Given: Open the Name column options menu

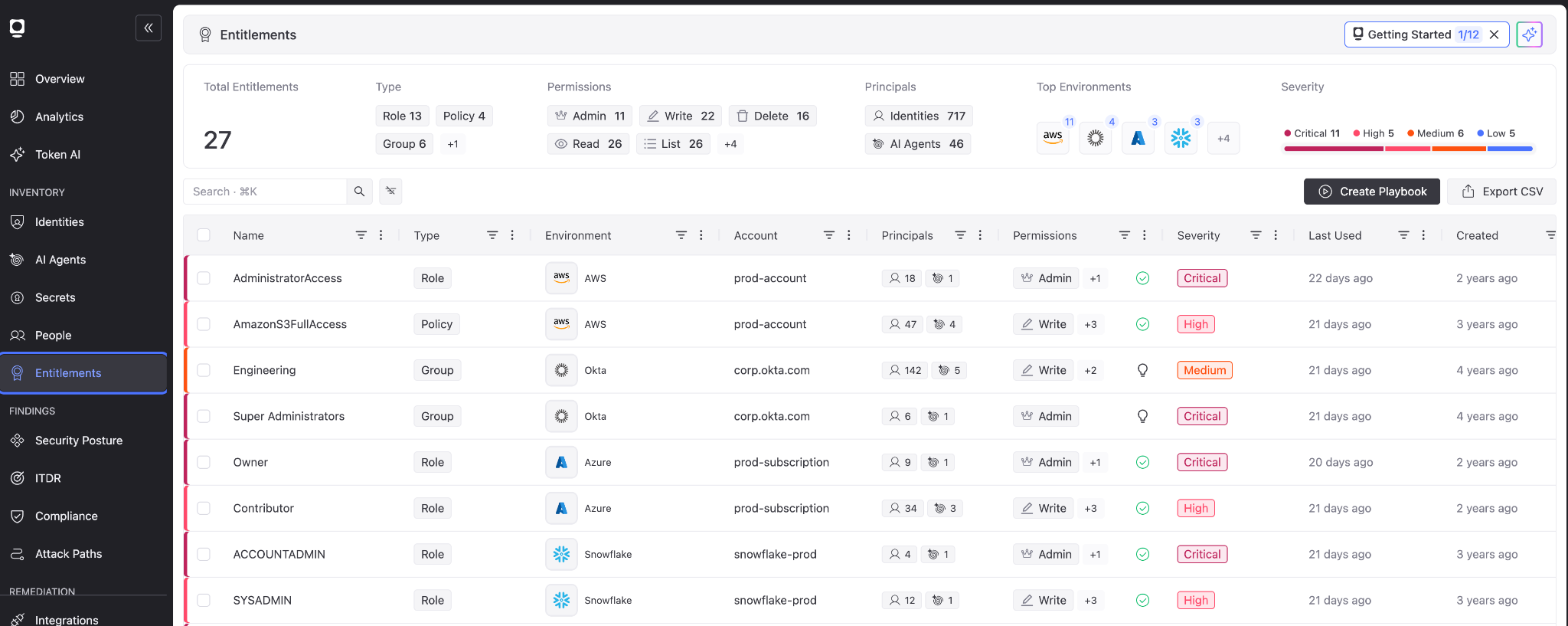Looking at the screenshot, I should (x=381, y=235).
